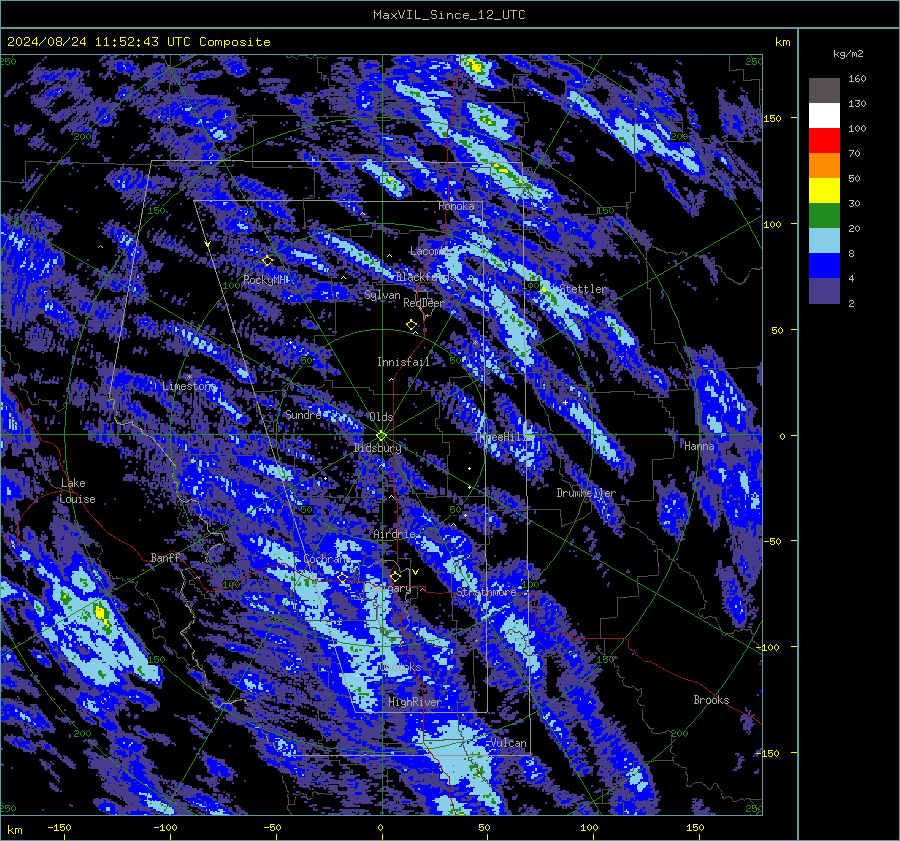900x841 pixels.
Task: Click the Lake Louise label
Action: [78, 491]
